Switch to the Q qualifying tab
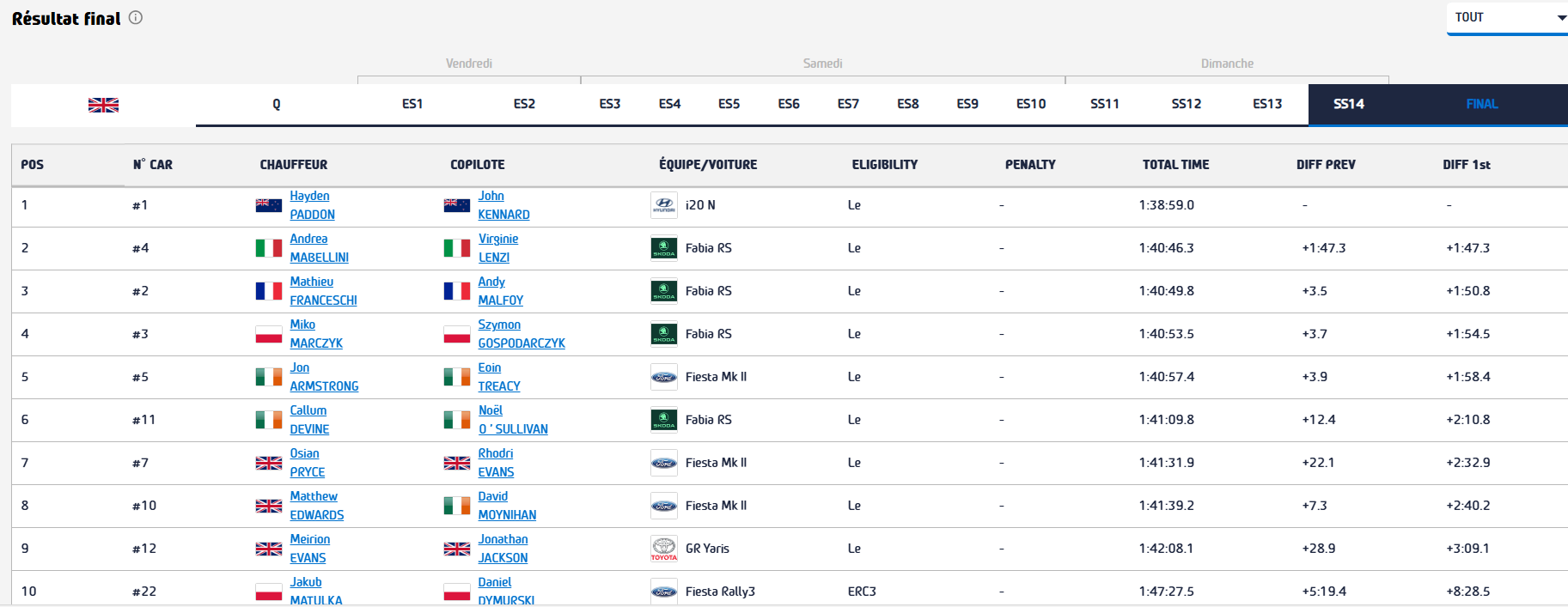The image size is (1568, 607). (276, 104)
